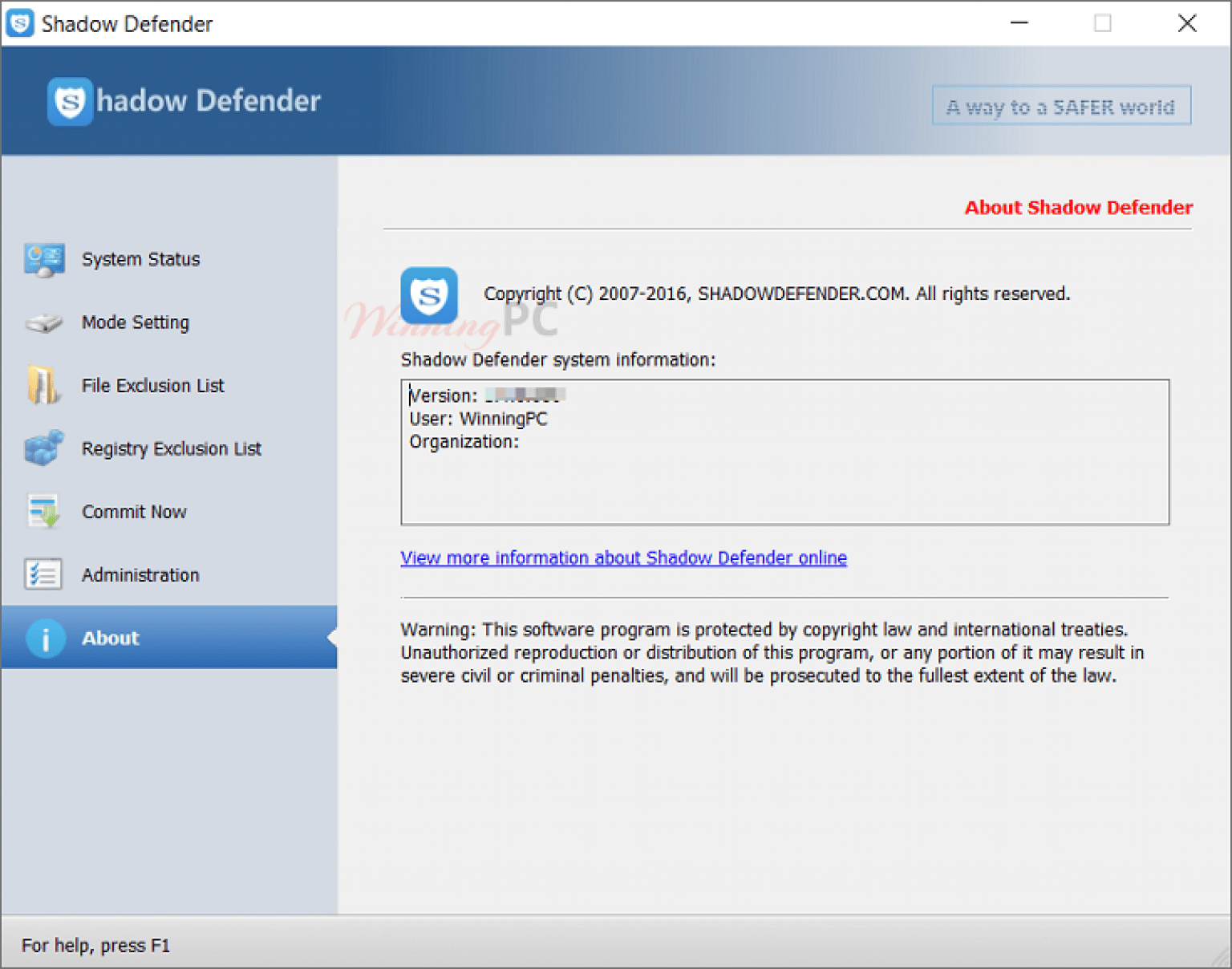The width and height of the screenshot is (1232, 969).
Task: Click the About Shadow Defender heading
Action: coord(1077,207)
